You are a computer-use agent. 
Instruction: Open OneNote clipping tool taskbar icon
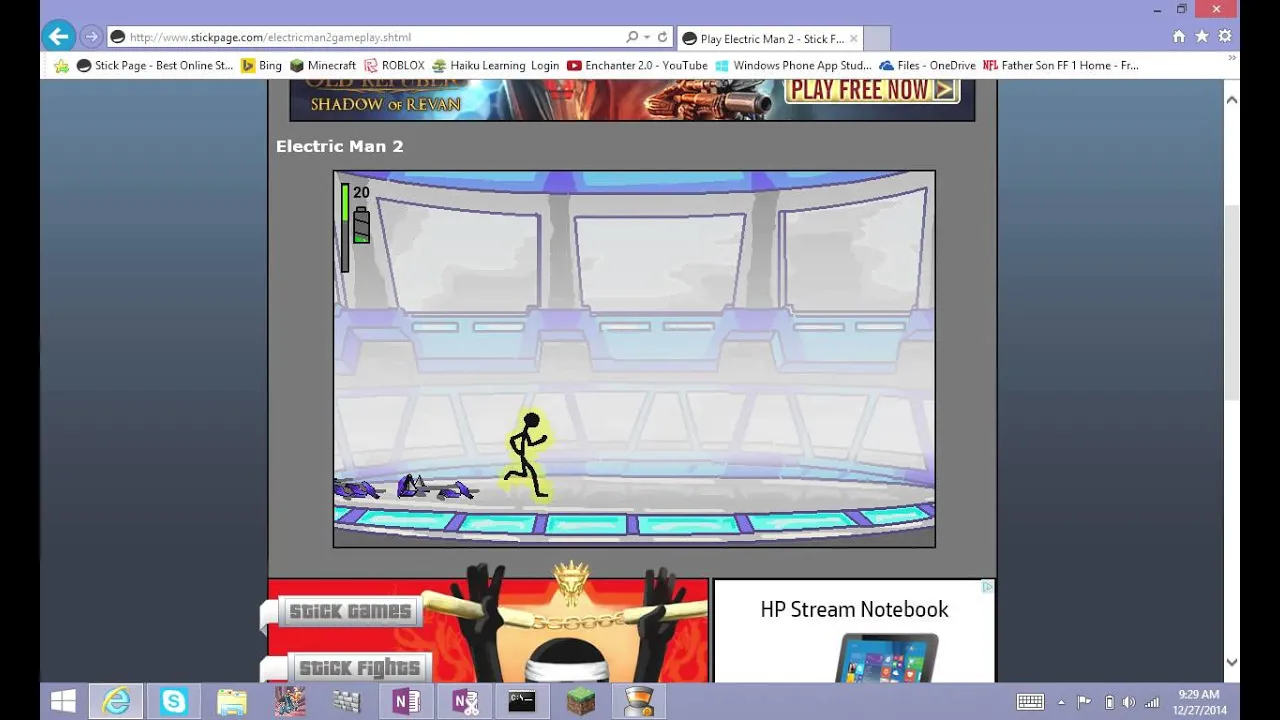click(x=464, y=701)
